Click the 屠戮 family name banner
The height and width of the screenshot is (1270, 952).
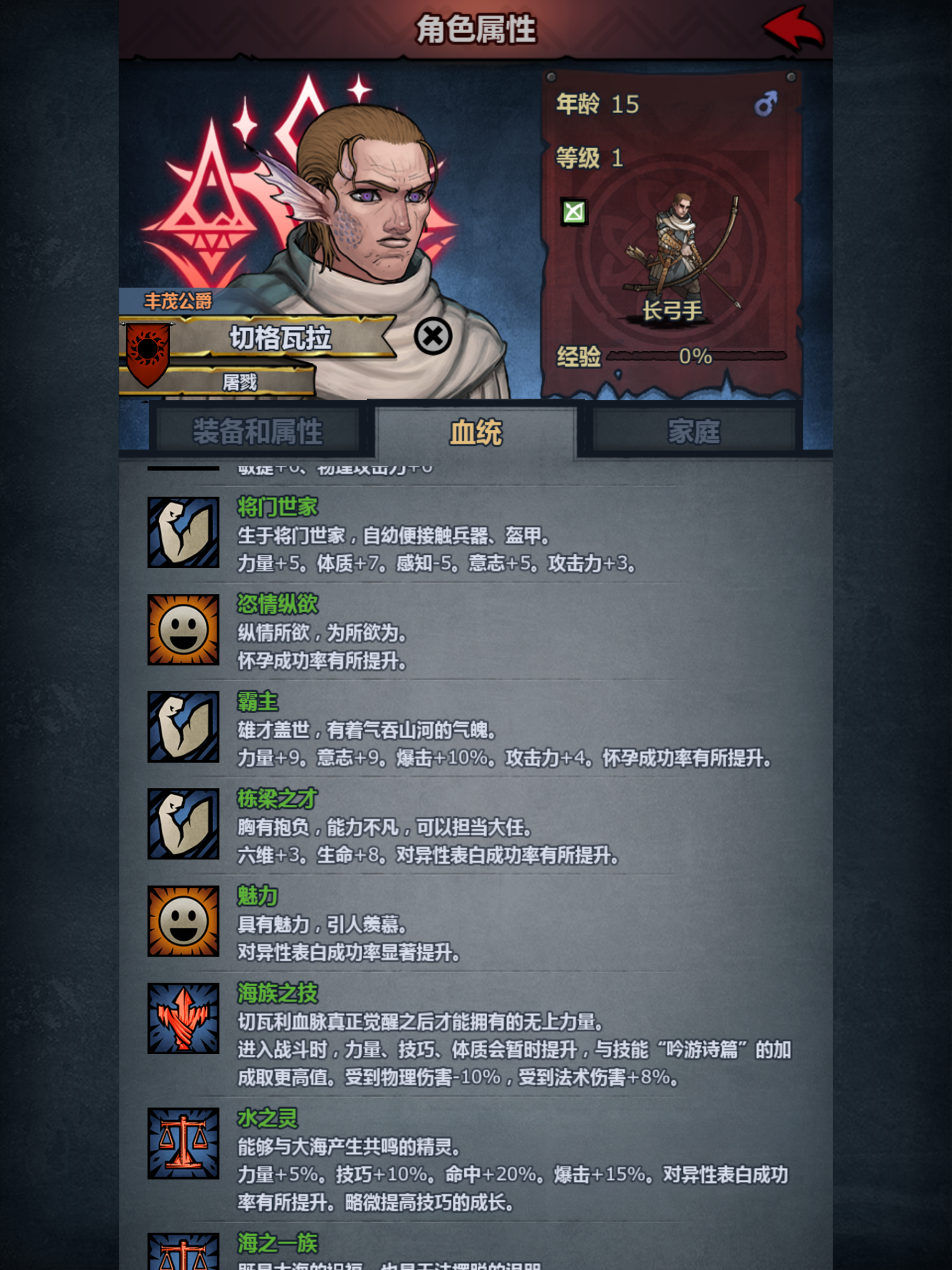coord(240,382)
